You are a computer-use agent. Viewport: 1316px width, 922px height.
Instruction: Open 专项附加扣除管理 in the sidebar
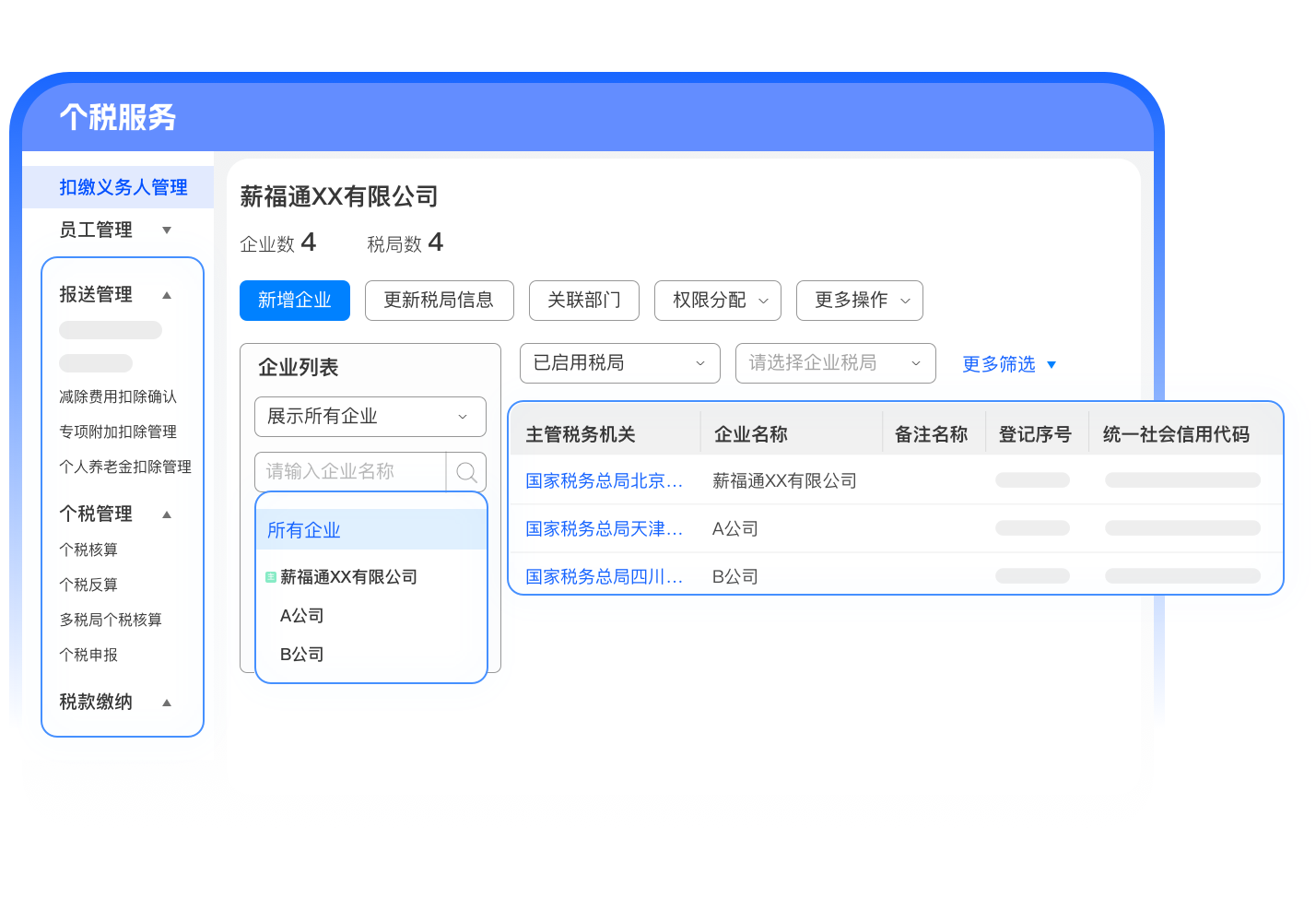tap(118, 431)
